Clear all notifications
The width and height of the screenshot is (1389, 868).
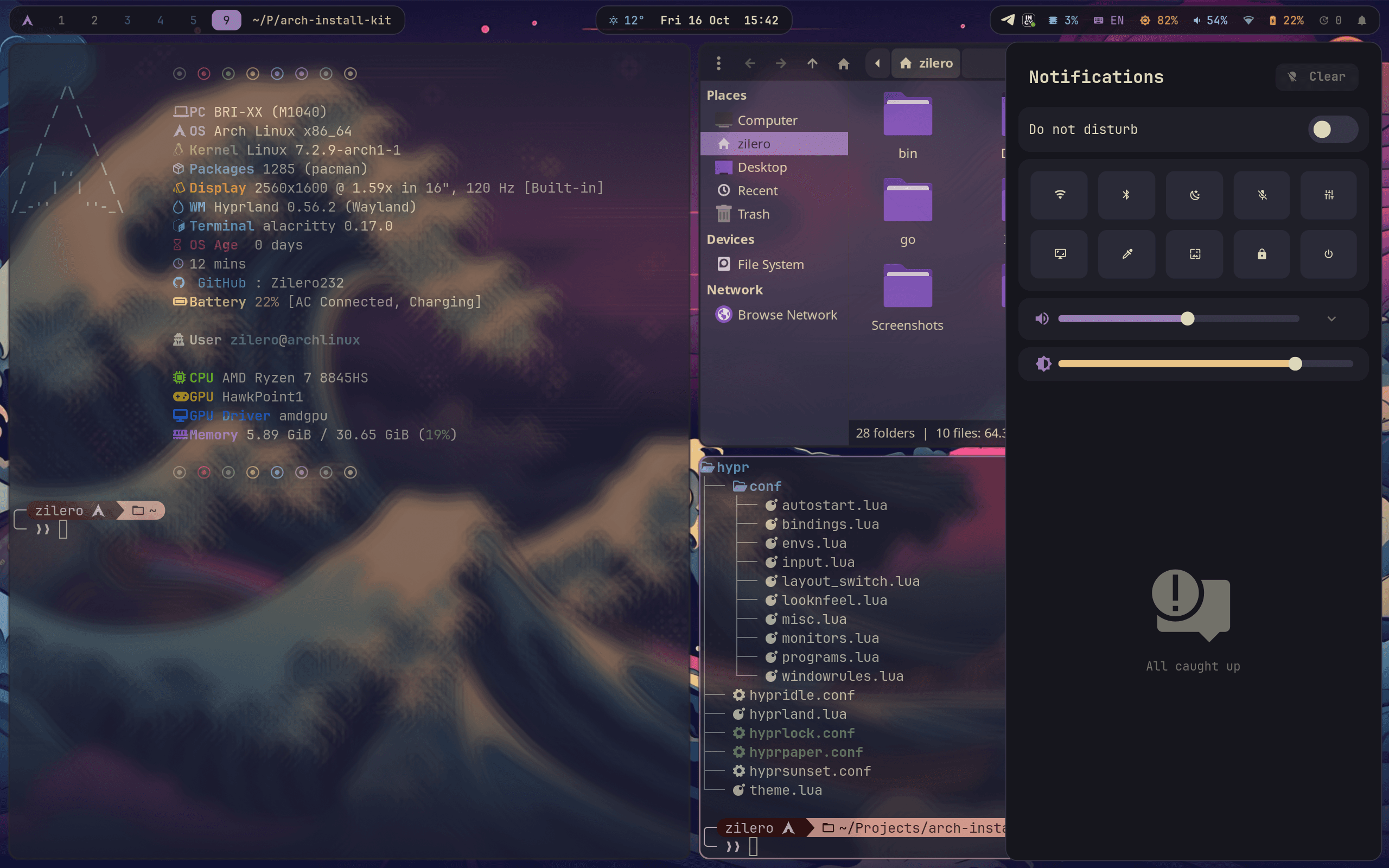1317,77
